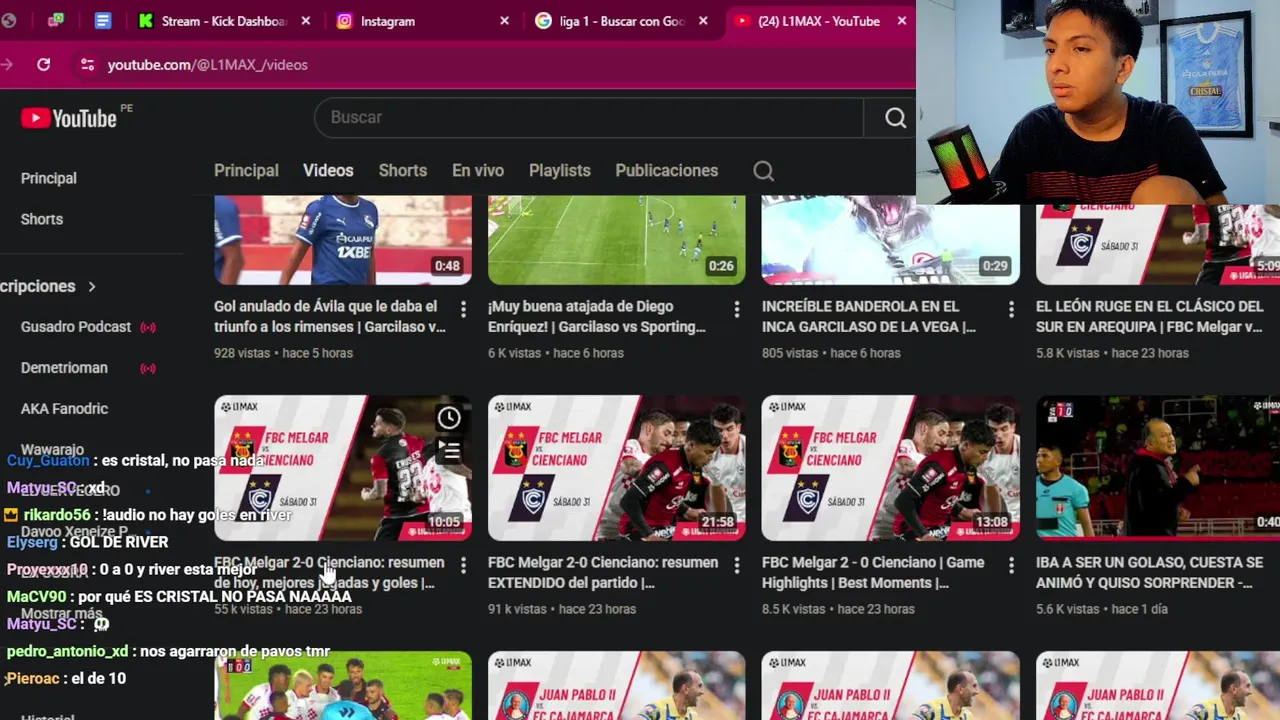
Task: Click chat username pedro_antonio_xd
Action: (x=67, y=651)
